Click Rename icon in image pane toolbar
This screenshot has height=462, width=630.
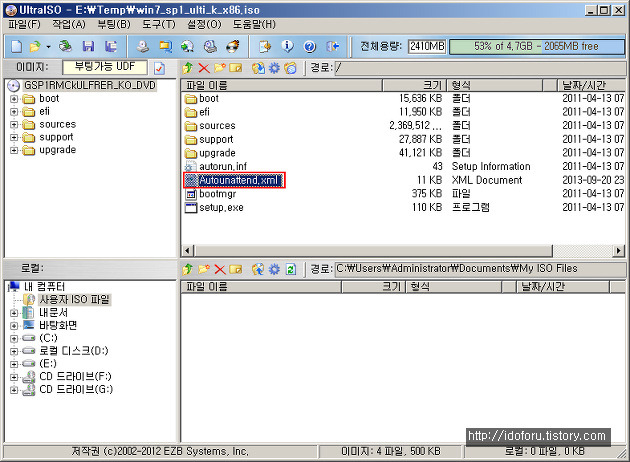point(235,68)
